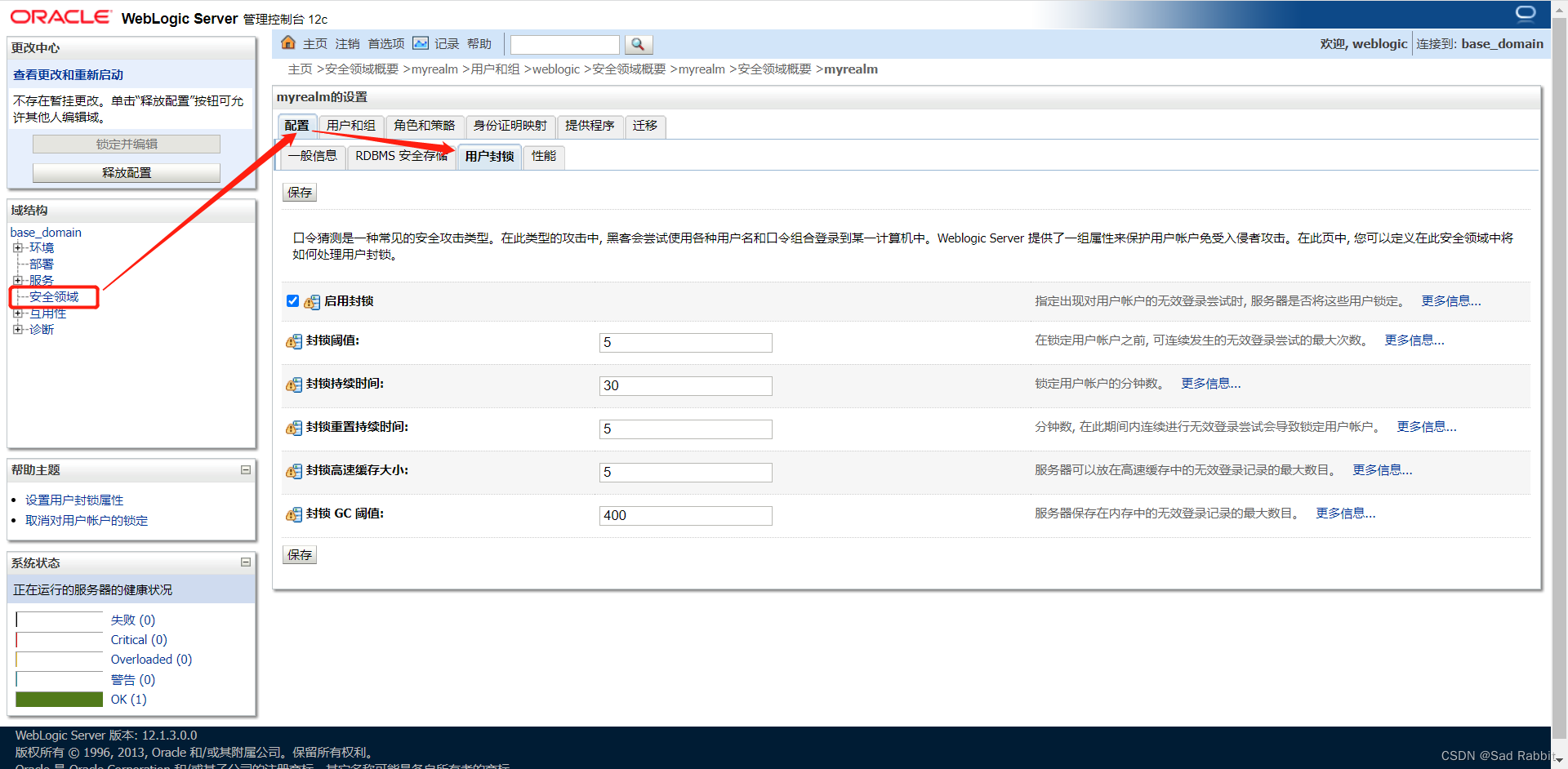The image size is (1568, 769).
Task: Click the 封锁阈值 input field
Action: coord(686,343)
